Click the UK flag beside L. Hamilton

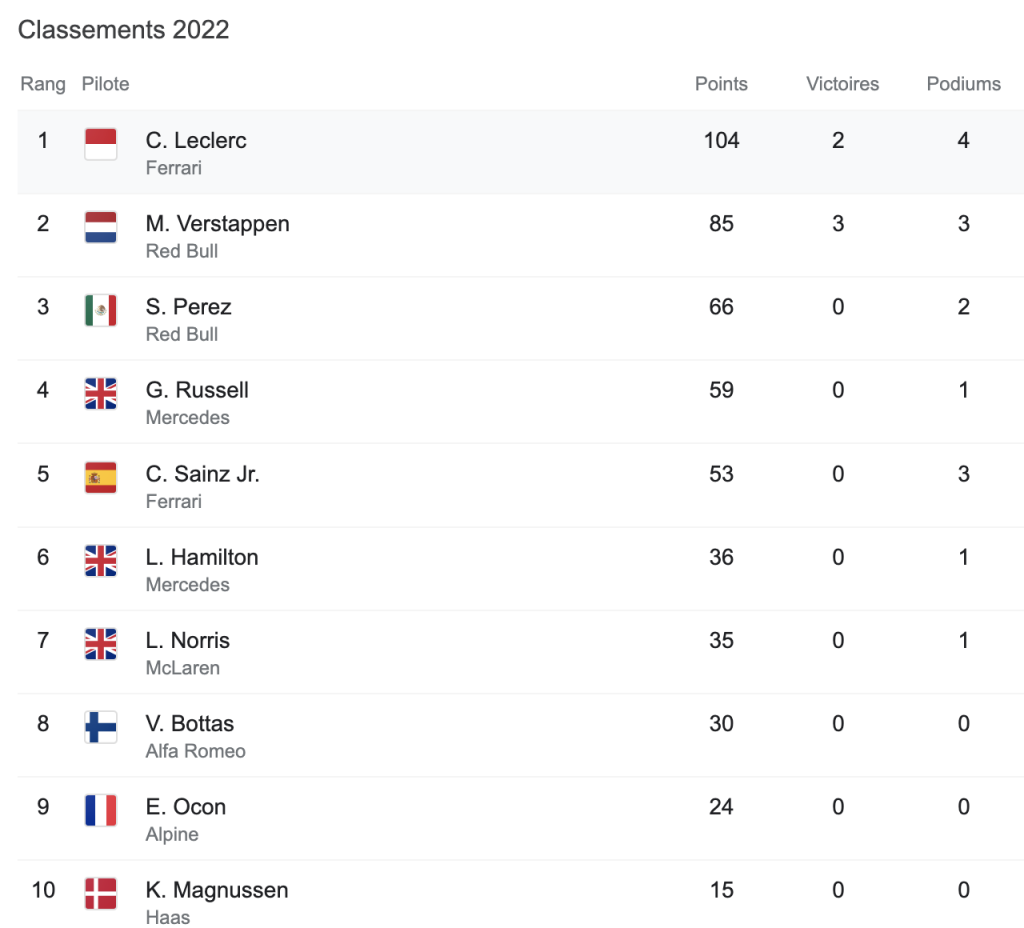[x=101, y=560]
